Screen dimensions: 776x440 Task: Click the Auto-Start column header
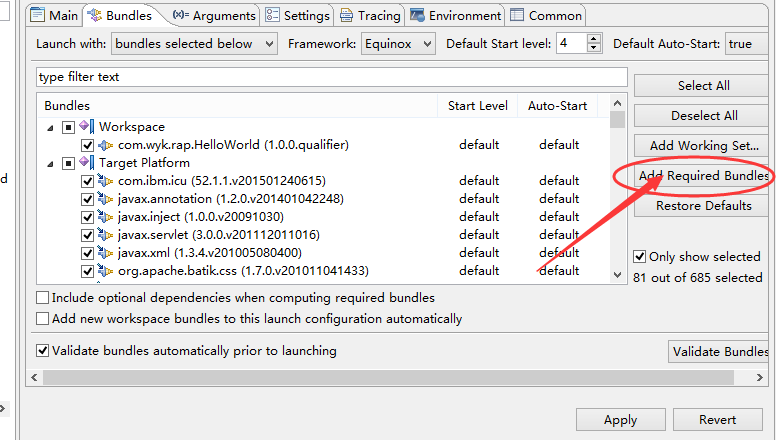[x=557, y=106]
